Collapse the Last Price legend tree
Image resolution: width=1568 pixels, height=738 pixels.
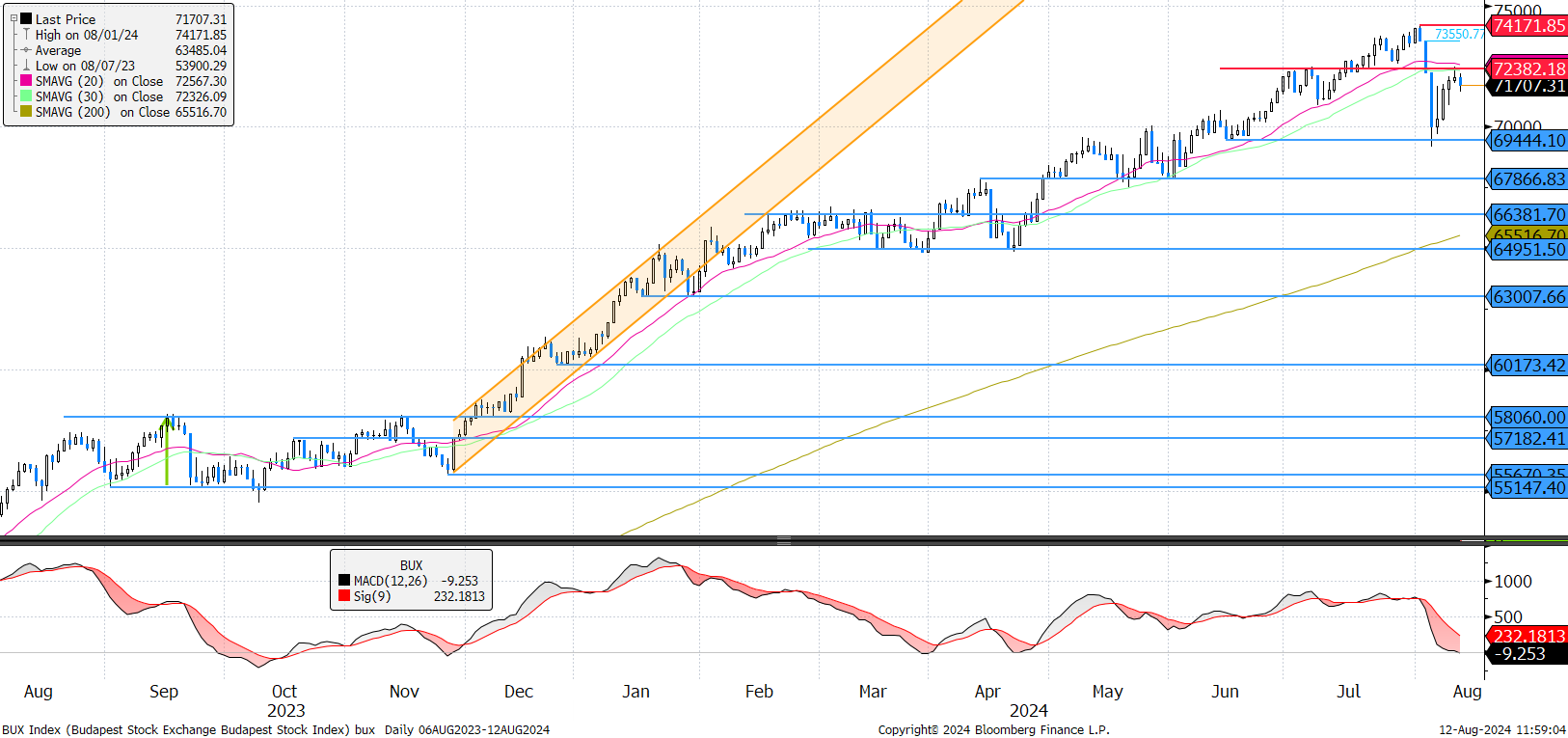14,18
